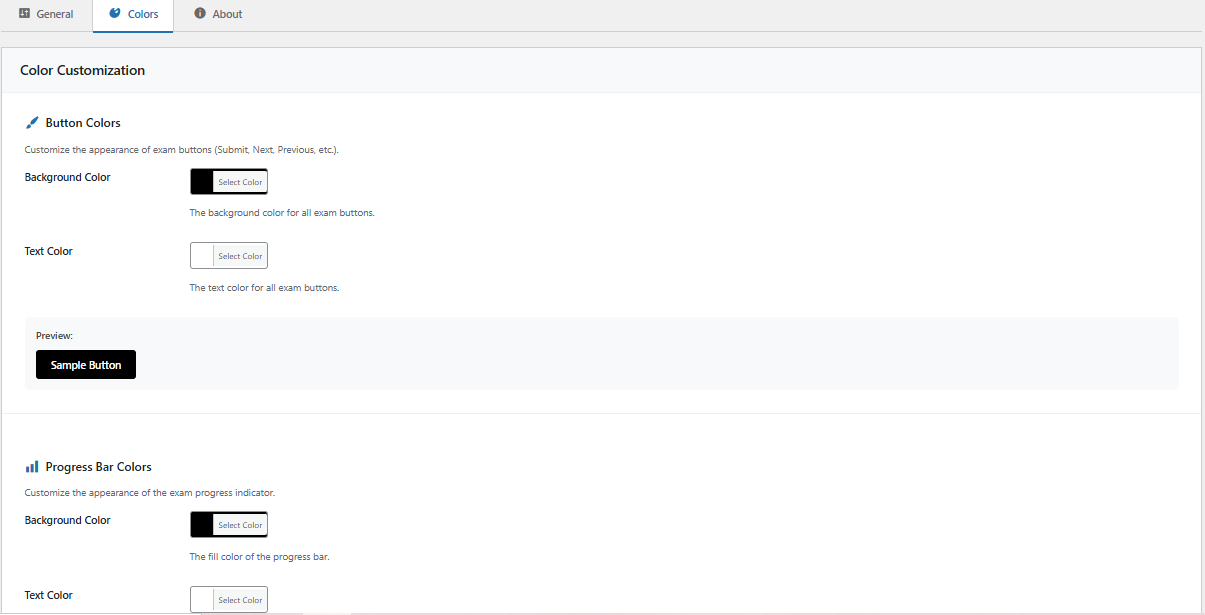
Task: Click the Color Customization panel heading
Action: [x=82, y=71]
